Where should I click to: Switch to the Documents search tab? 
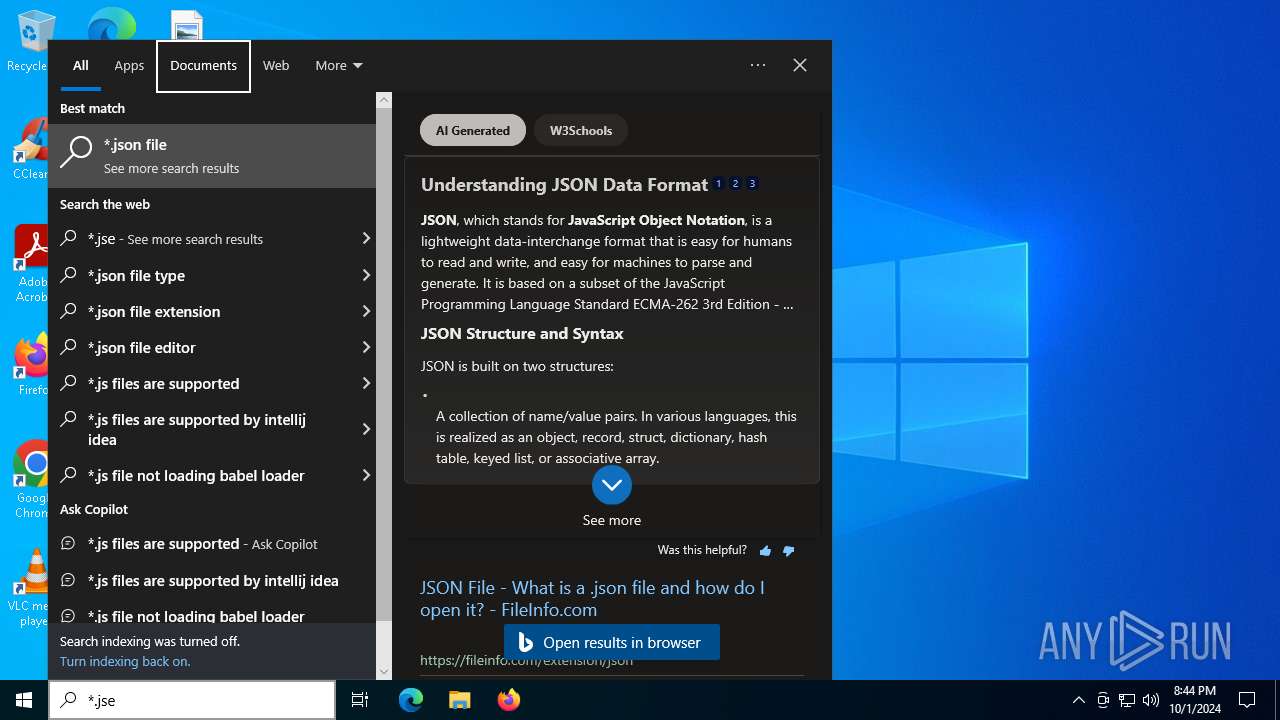(203, 65)
